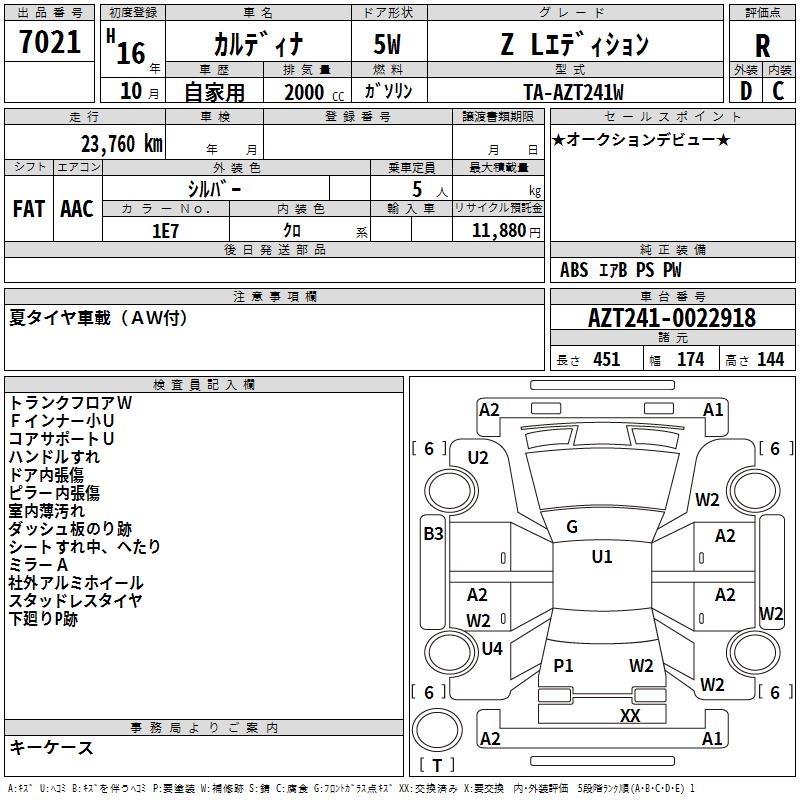
Task: Click the front-left wheel circle in diagram
Action: point(452,491)
